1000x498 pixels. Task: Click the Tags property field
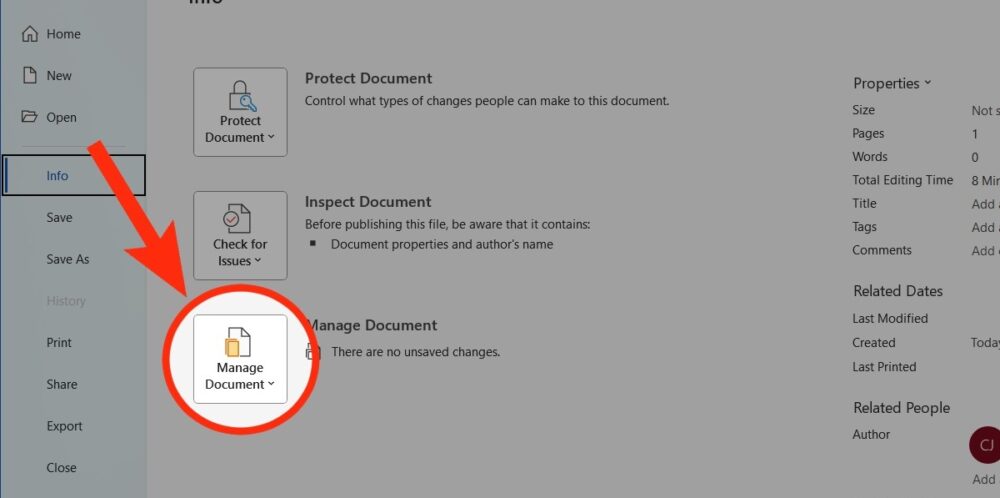pyautogui.click(x=985, y=228)
